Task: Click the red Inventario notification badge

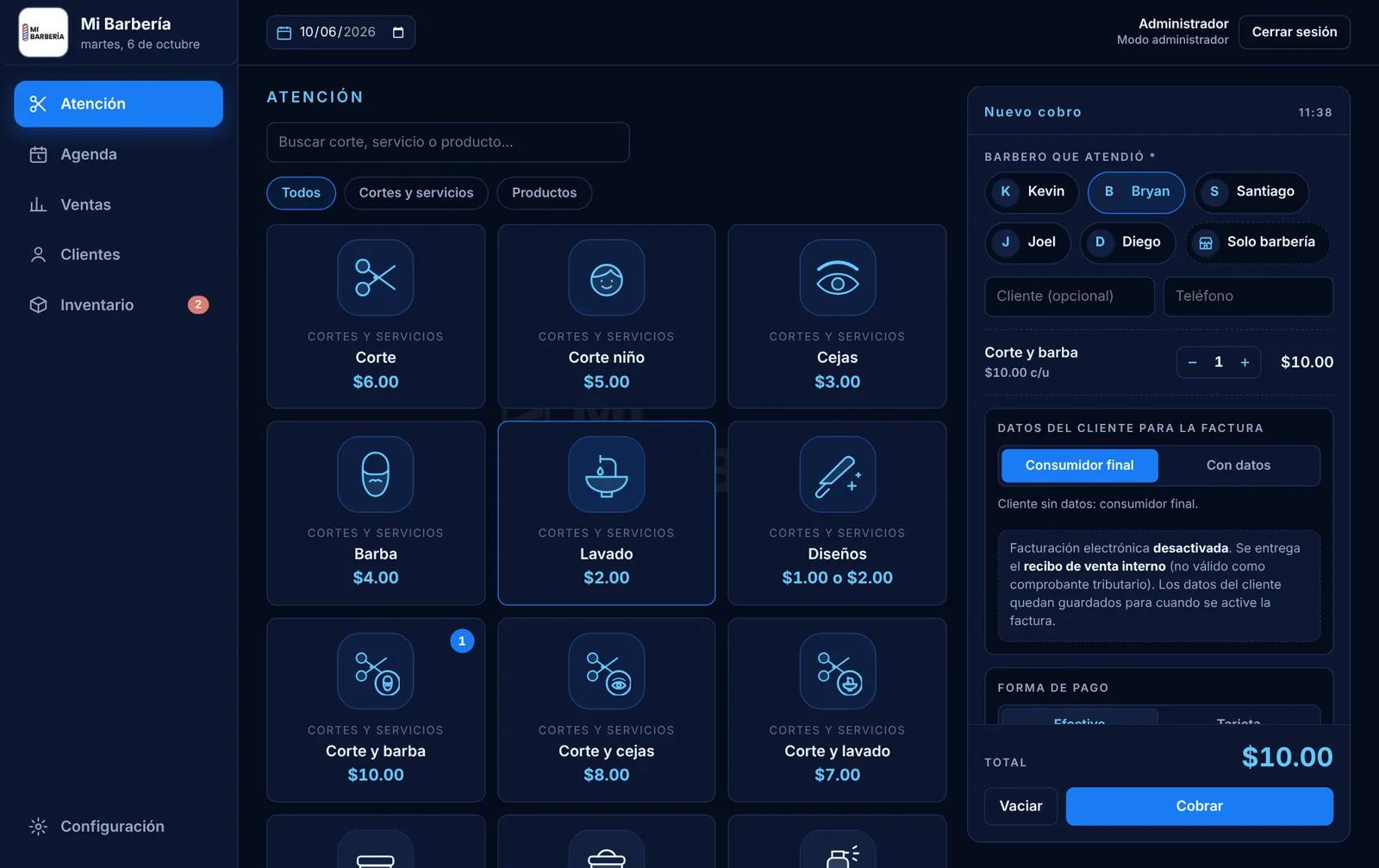Action: coord(198,304)
